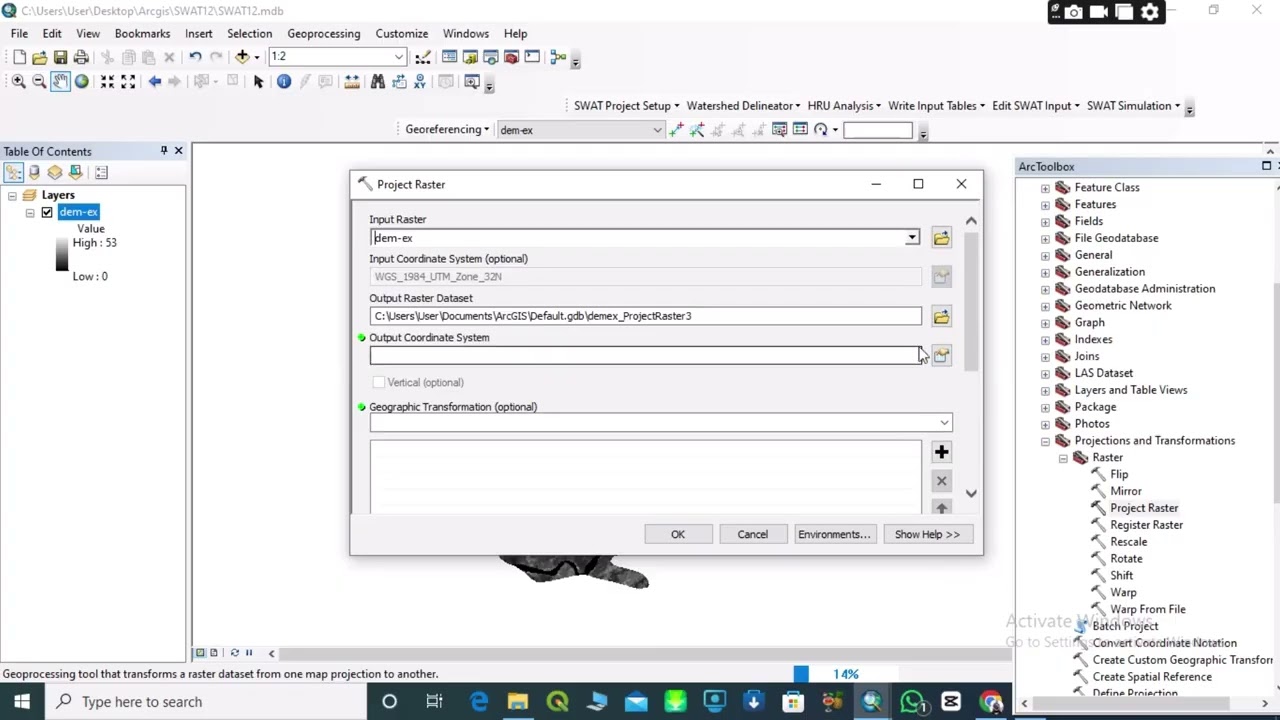Open the ModelBuilder window
This screenshot has width=1280, height=720.
tap(558, 57)
